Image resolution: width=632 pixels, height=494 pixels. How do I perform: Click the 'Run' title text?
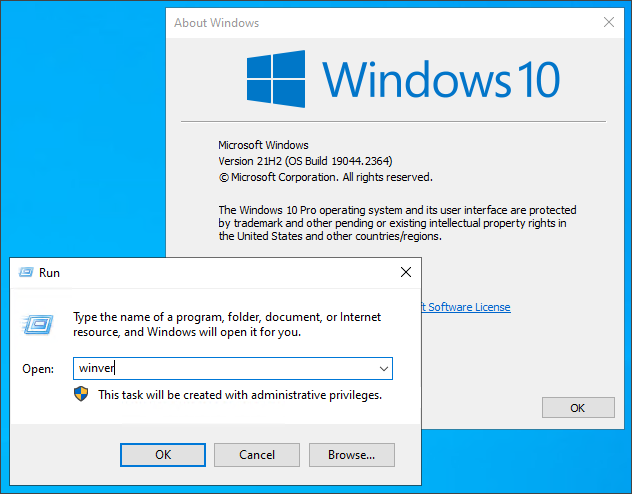point(49,273)
